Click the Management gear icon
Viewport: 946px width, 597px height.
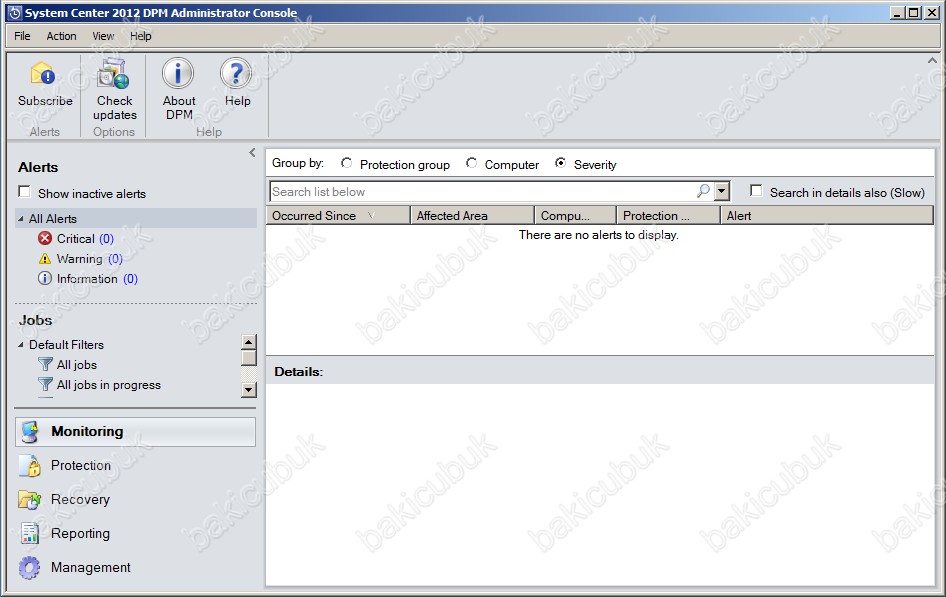click(x=29, y=567)
